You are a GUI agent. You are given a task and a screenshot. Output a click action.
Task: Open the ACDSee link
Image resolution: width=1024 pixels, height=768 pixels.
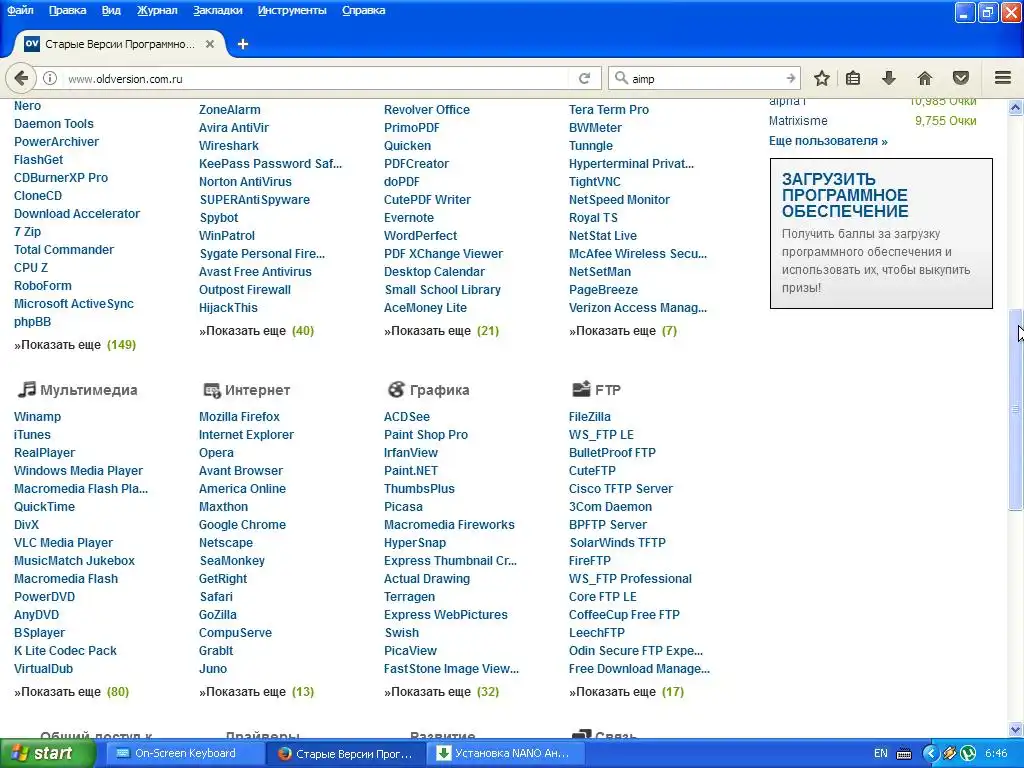[x=407, y=417]
